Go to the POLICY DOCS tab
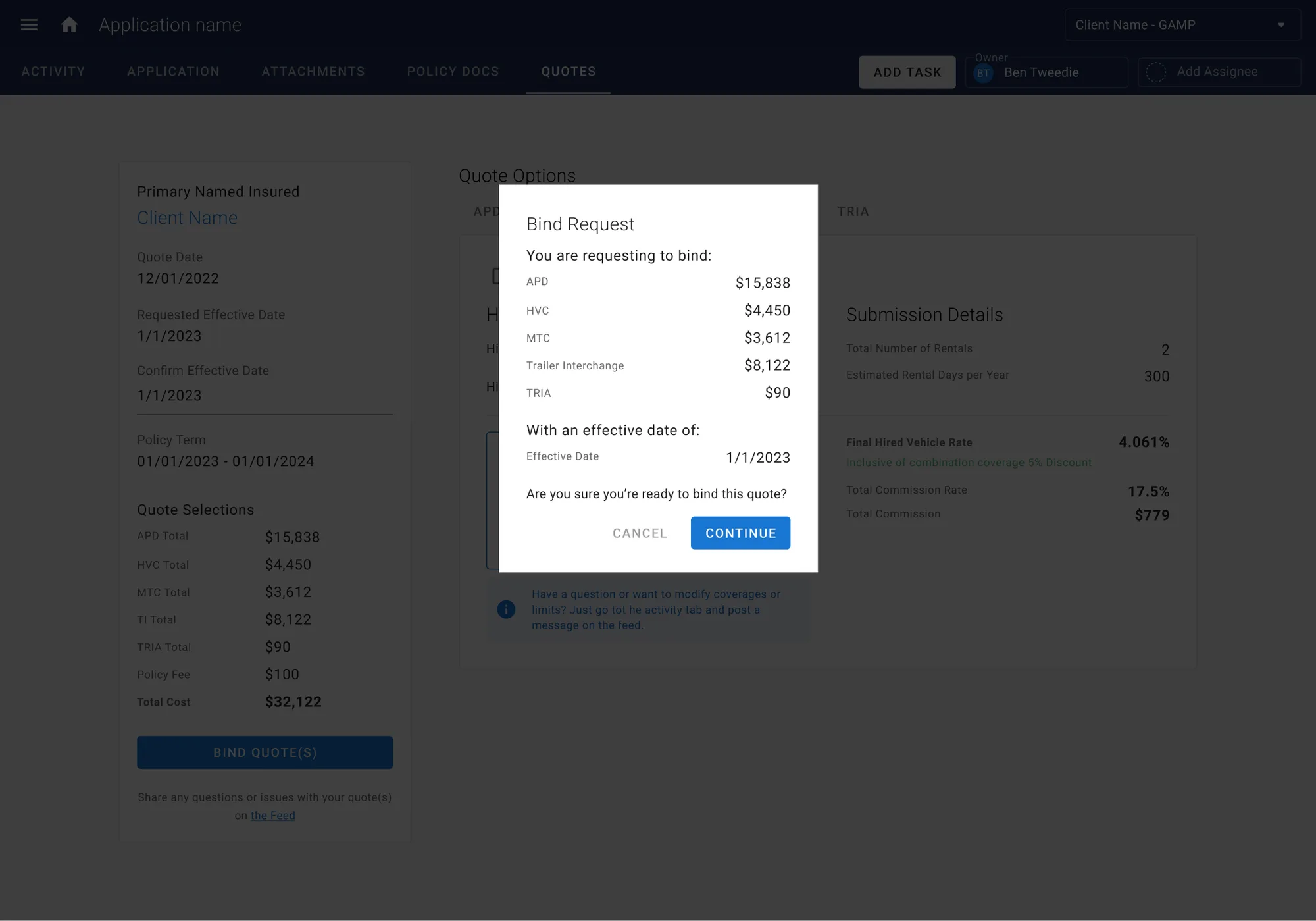Image resolution: width=1316 pixels, height=921 pixels. tap(453, 72)
